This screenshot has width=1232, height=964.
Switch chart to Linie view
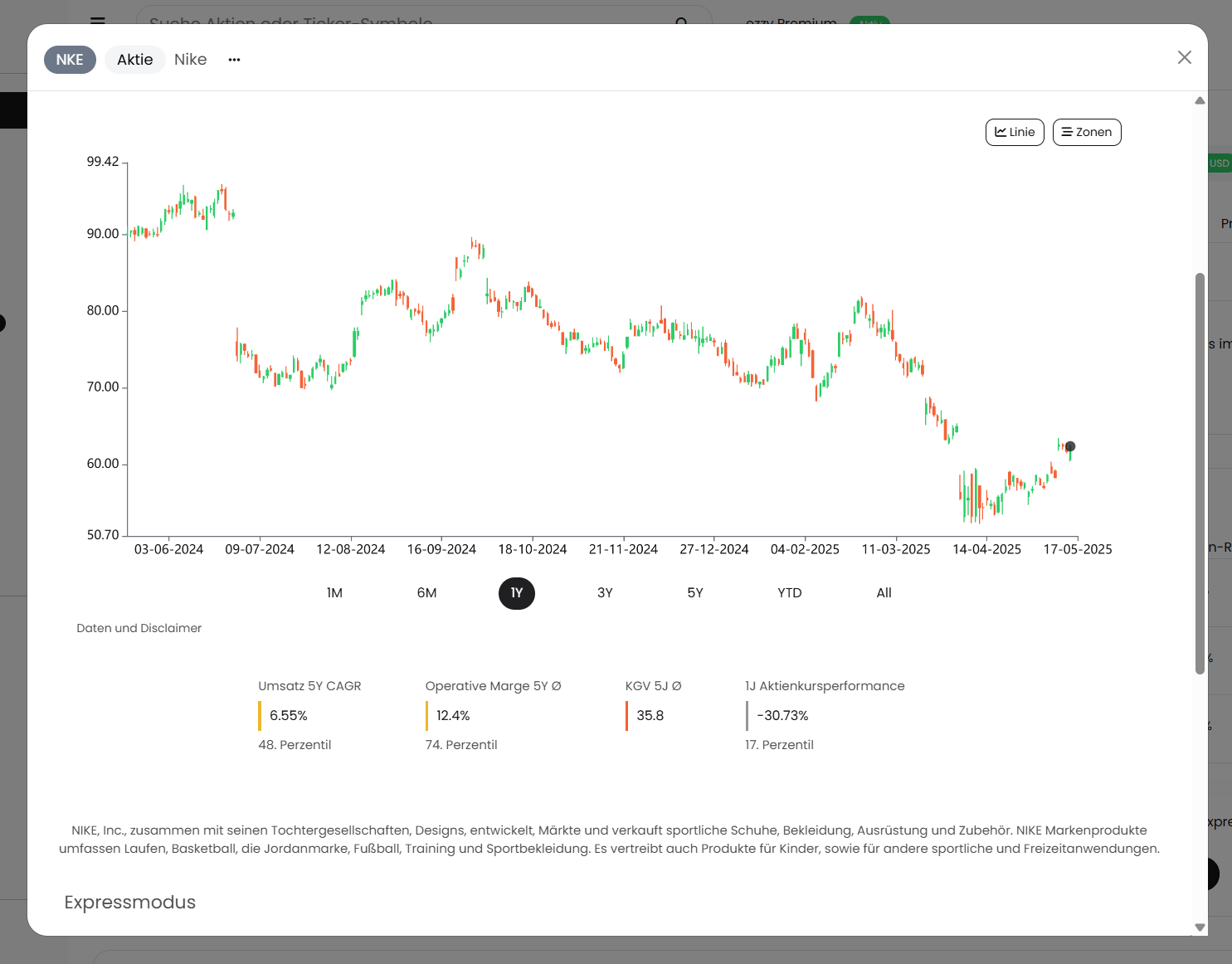[1015, 132]
